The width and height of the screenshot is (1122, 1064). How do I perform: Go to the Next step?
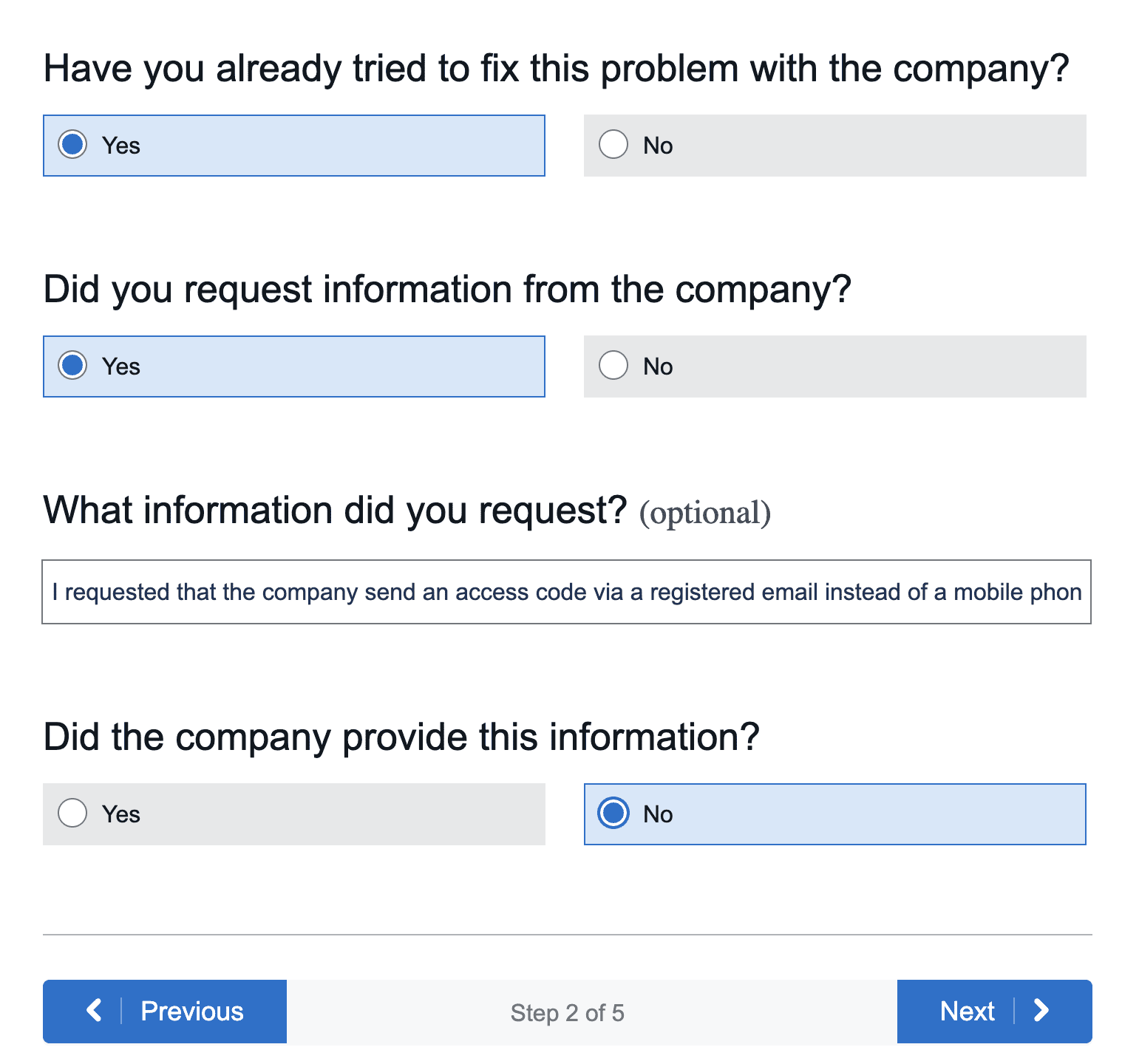967,1012
